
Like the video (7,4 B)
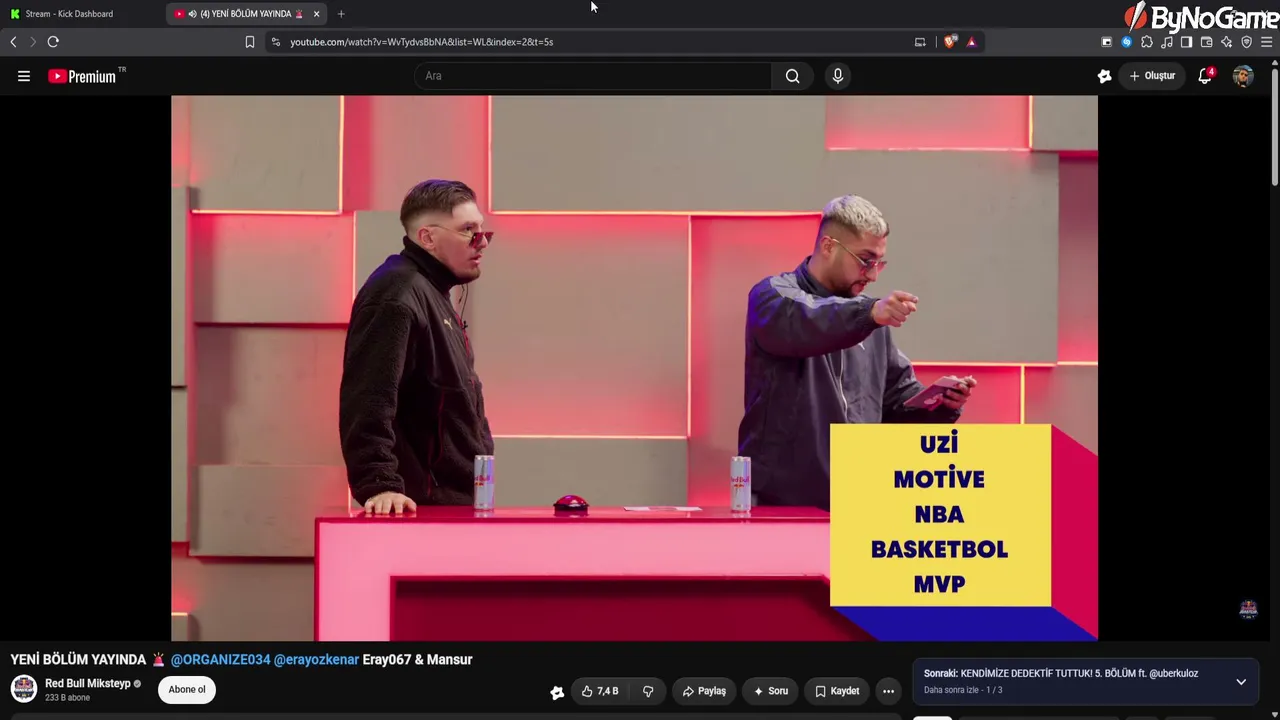[600, 691]
